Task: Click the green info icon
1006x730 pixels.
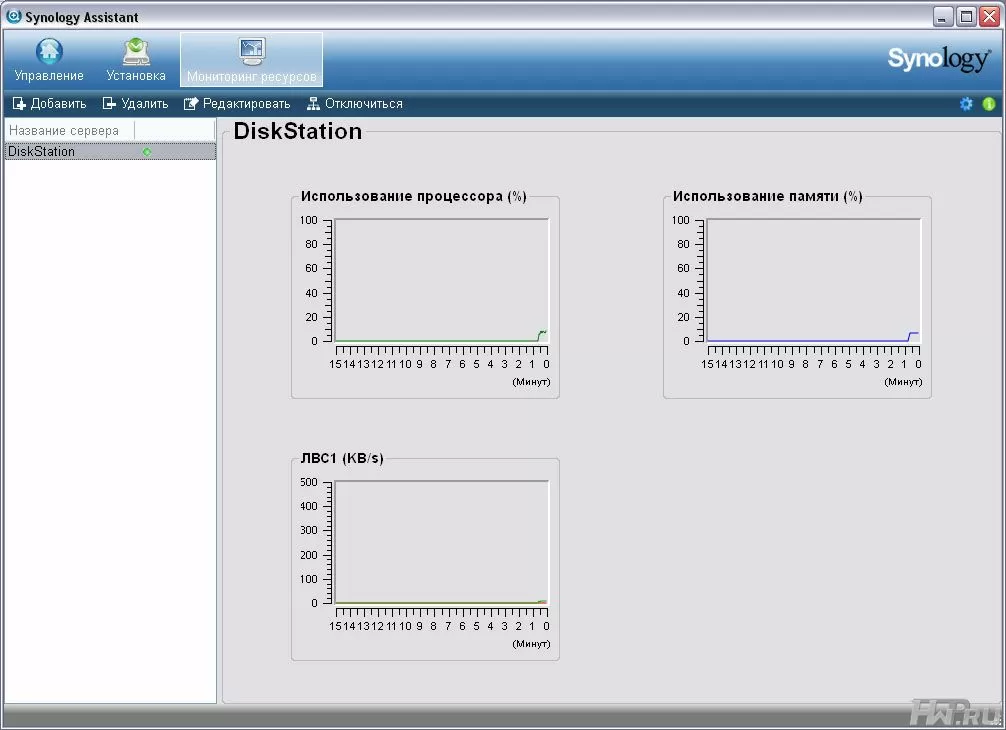Action: click(989, 104)
